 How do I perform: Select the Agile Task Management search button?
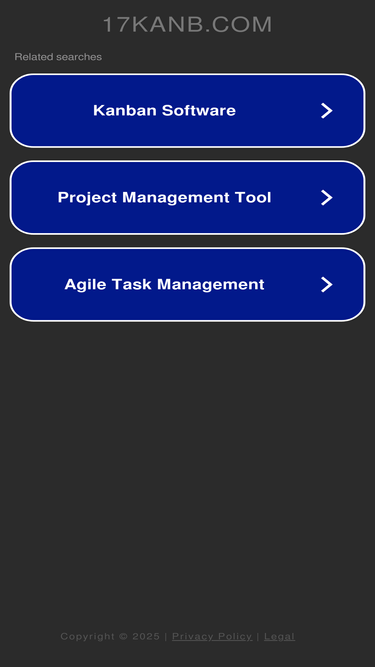pos(188,284)
